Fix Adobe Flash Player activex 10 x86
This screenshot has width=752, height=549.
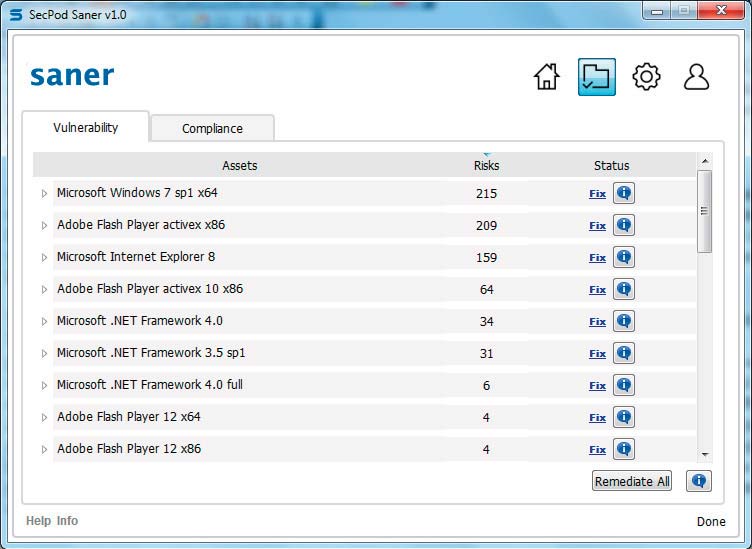(598, 290)
